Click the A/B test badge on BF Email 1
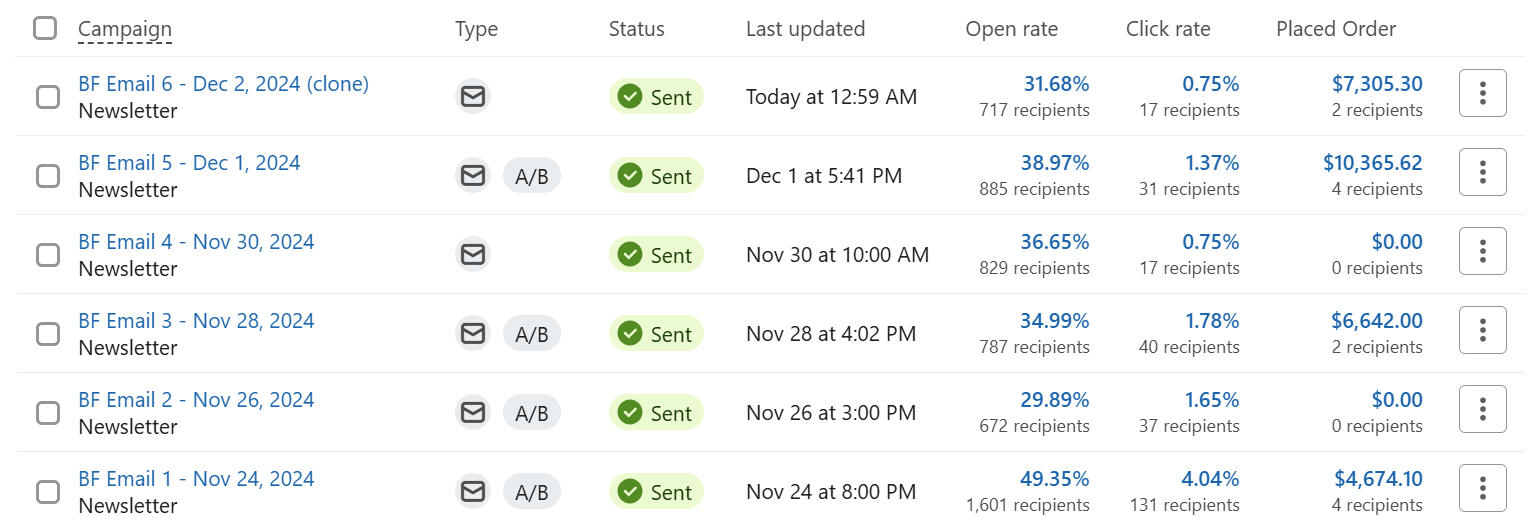The height and width of the screenshot is (531, 1532). (x=532, y=492)
